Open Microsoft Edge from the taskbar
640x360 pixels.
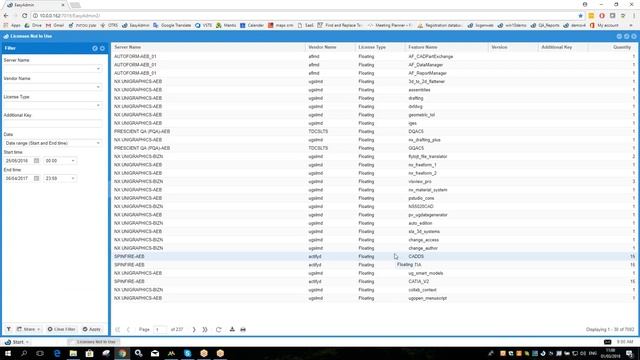pyautogui.click(x=57, y=353)
